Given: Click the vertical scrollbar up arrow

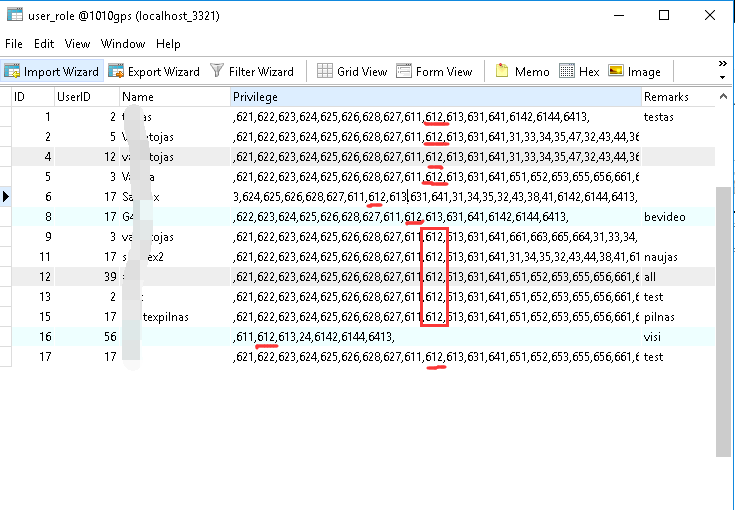Looking at the screenshot, I should click(723, 97).
